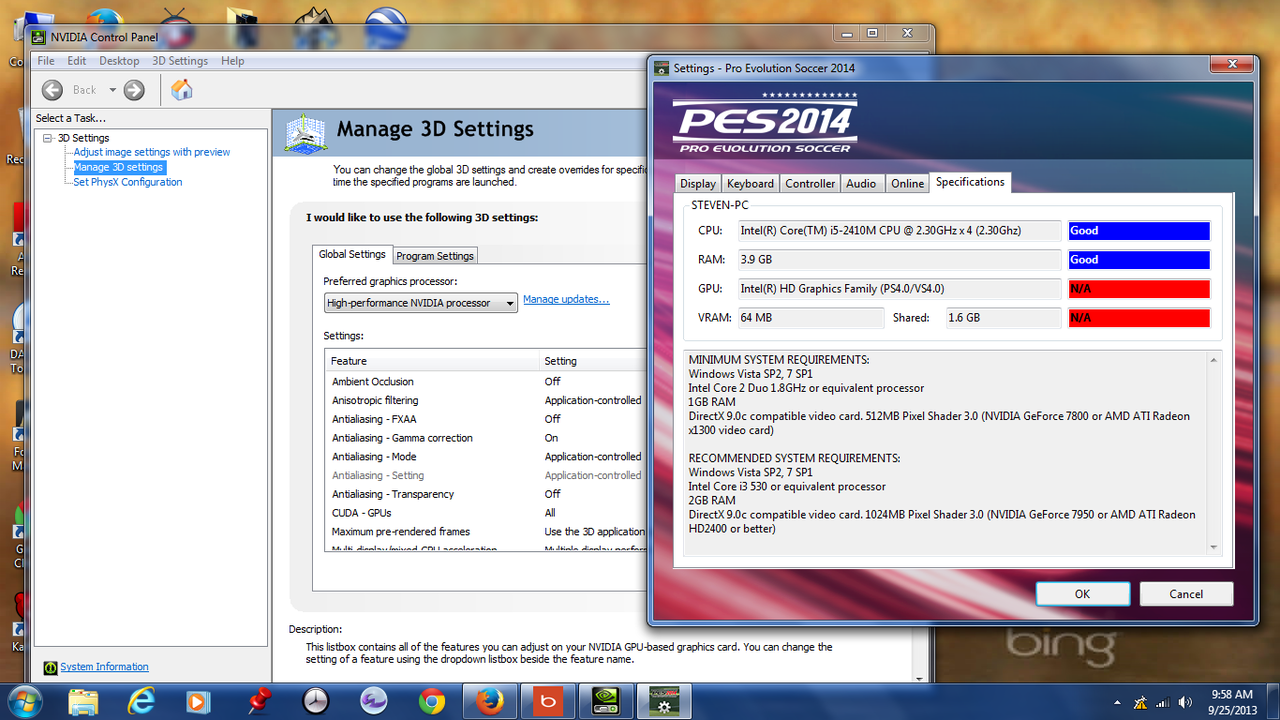The image size is (1280, 720).
Task: Show hidden system tray icons
Action: point(1116,702)
